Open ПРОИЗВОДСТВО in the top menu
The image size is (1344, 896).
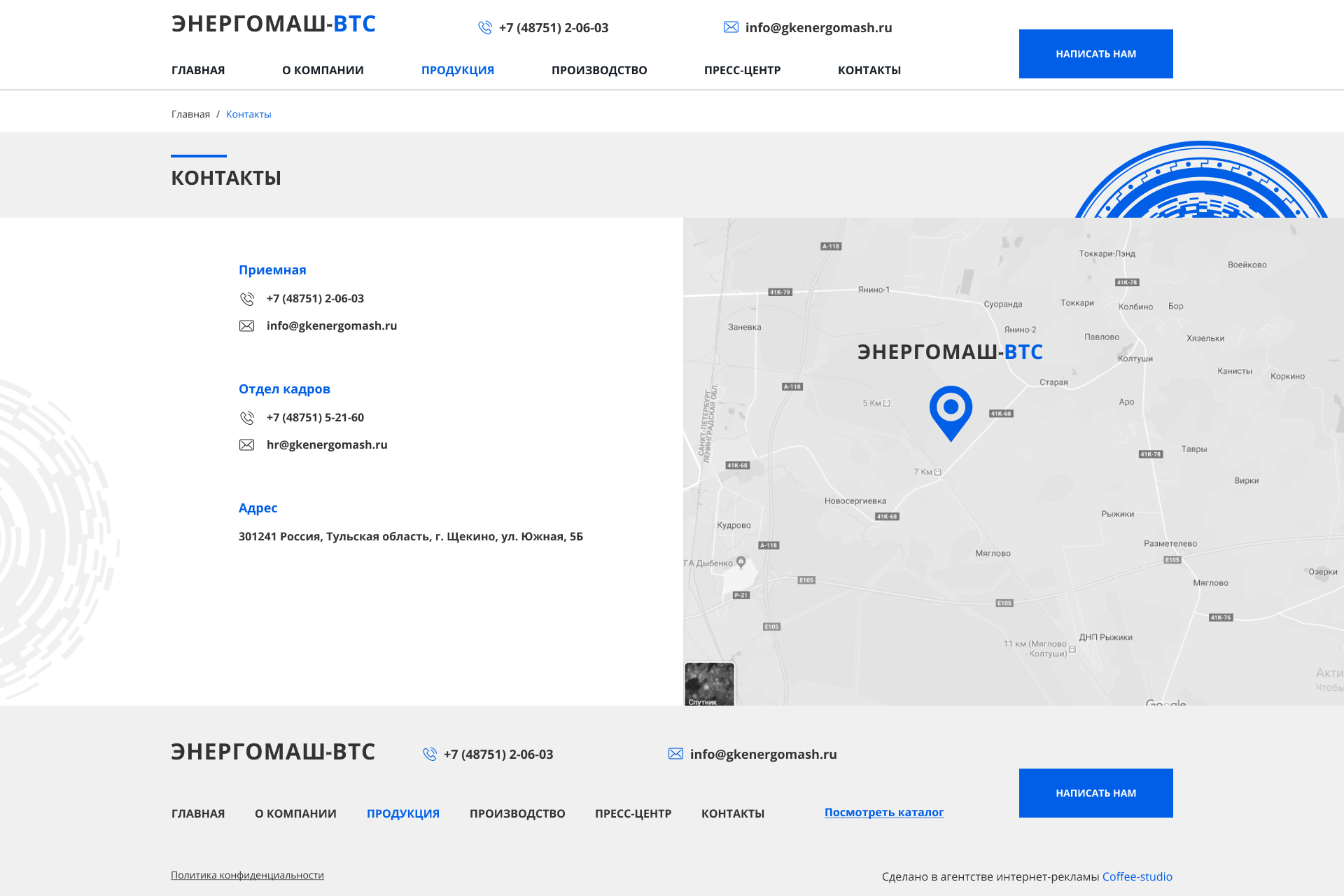click(599, 70)
